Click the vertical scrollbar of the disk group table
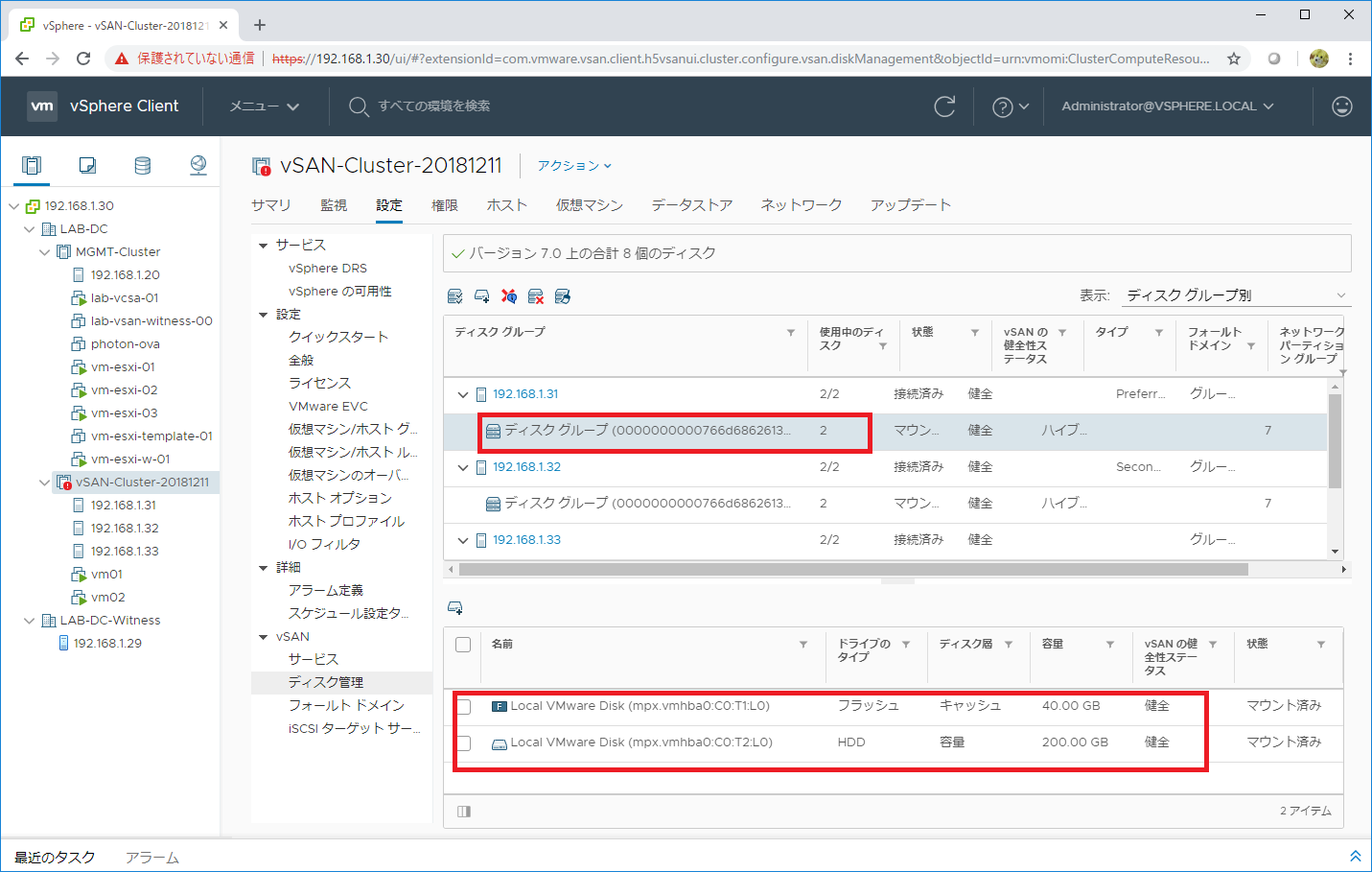 coord(1335,441)
